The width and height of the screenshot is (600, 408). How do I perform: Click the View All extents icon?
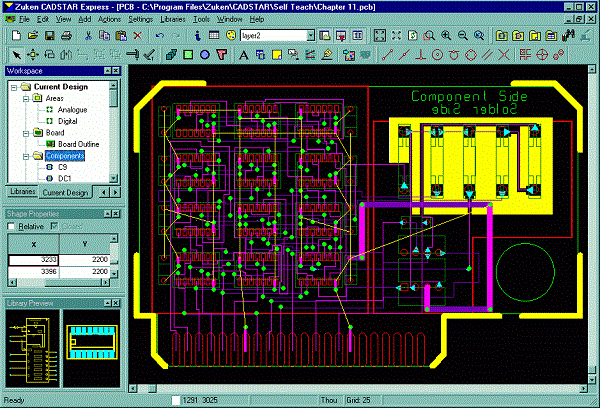tap(380, 36)
